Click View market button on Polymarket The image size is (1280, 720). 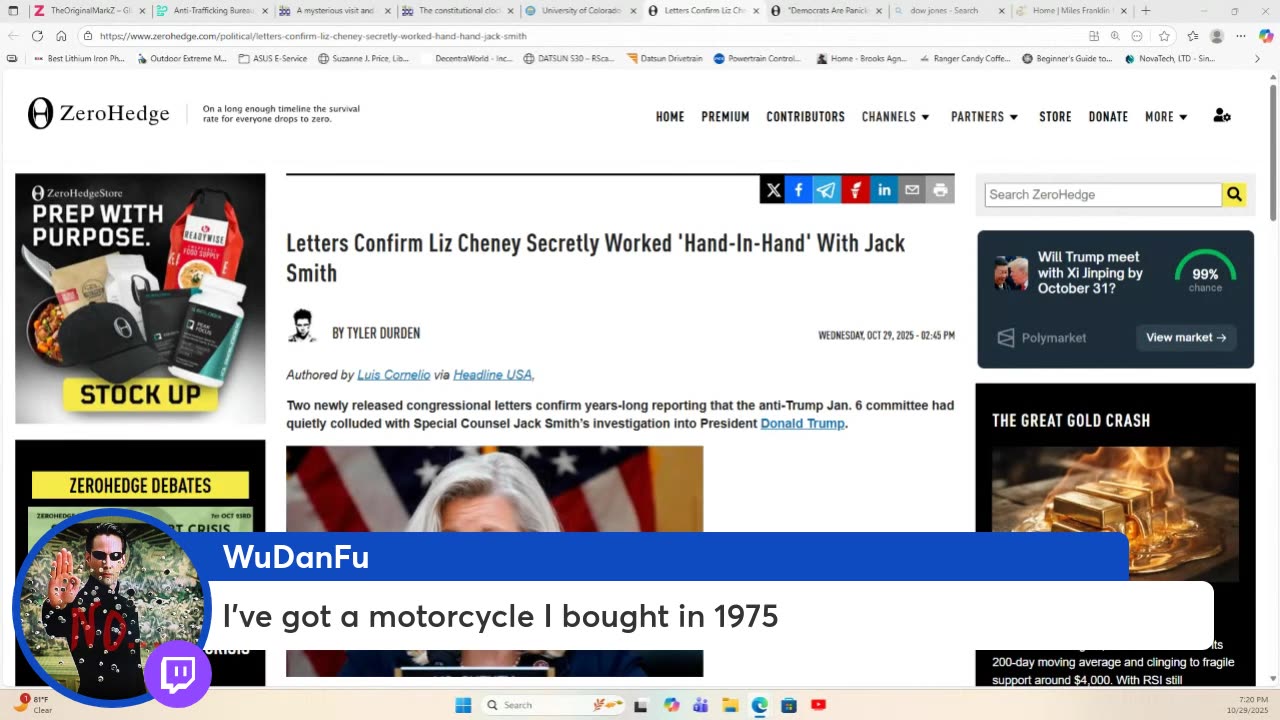[1186, 338]
